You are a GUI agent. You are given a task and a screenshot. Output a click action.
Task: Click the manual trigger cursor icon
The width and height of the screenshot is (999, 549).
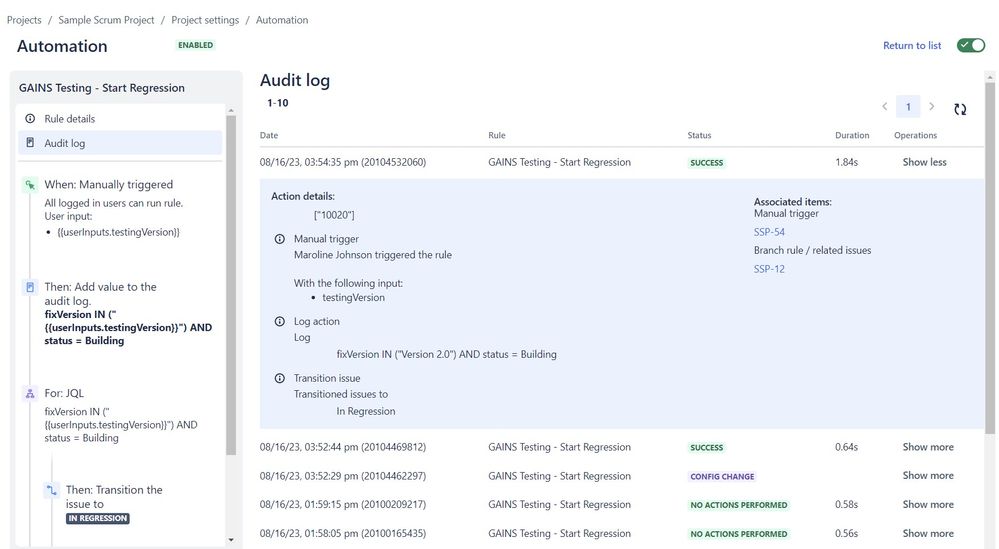(30, 185)
